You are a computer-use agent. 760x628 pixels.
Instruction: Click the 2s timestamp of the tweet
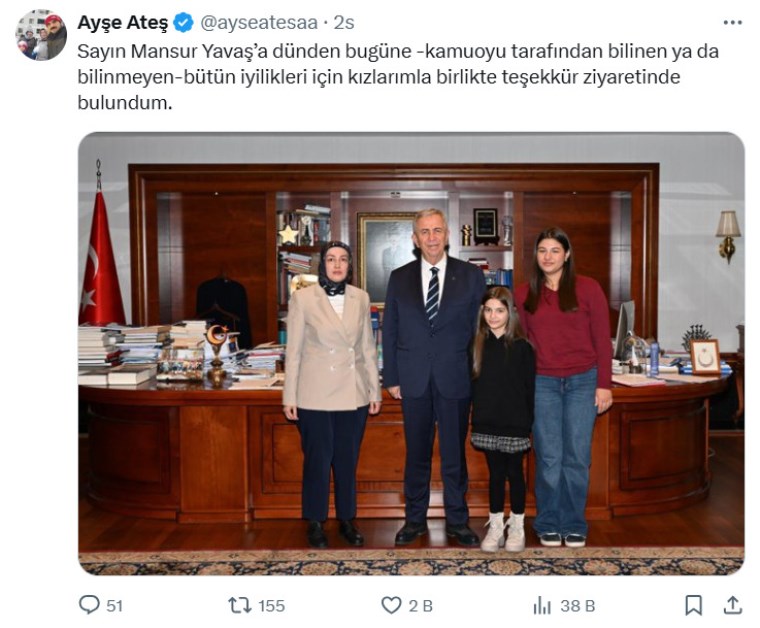pos(344,22)
